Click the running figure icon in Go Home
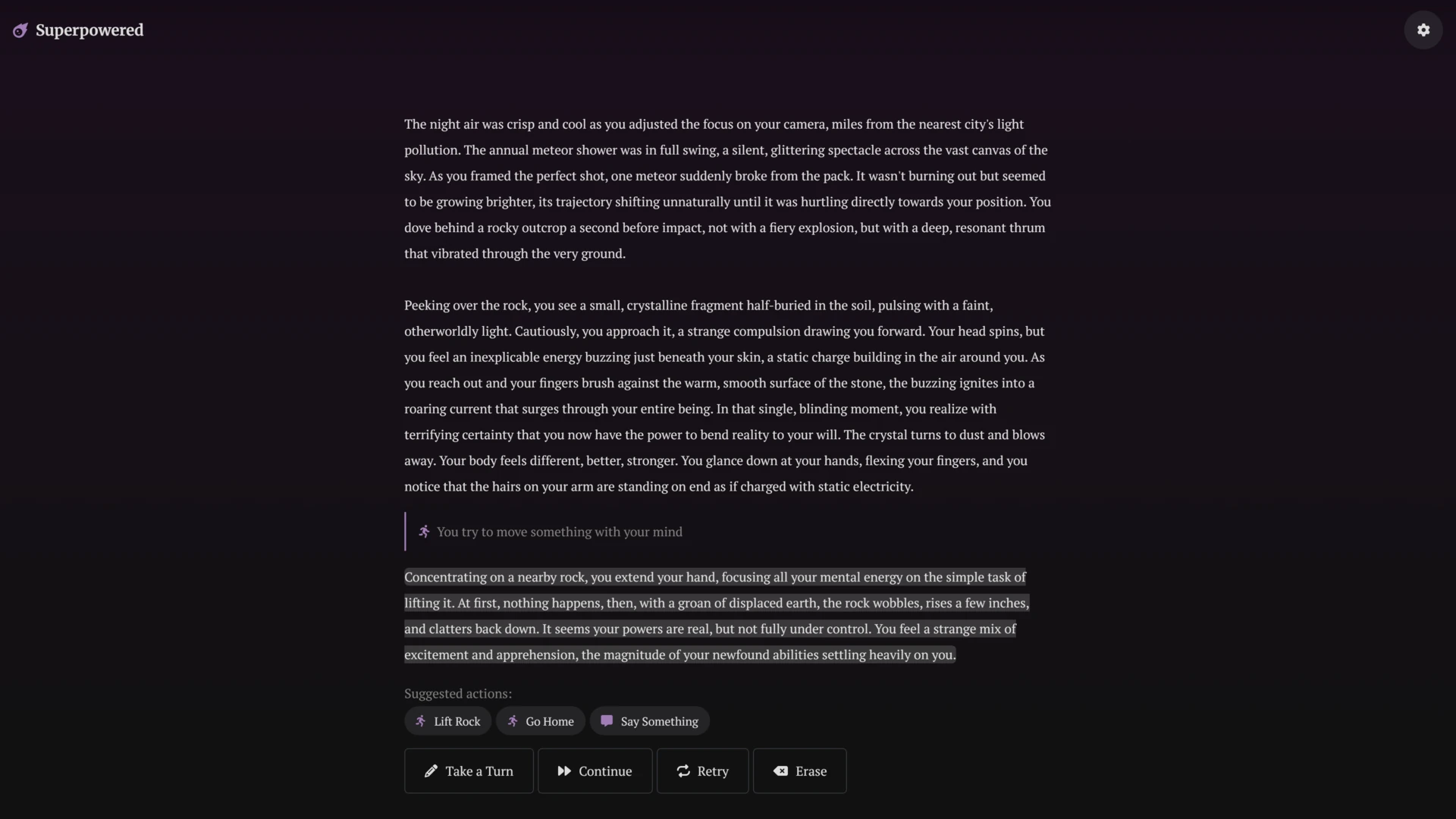The height and width of the screenshot is (819, 1456). pyautogui.click(x=513, y=720)
